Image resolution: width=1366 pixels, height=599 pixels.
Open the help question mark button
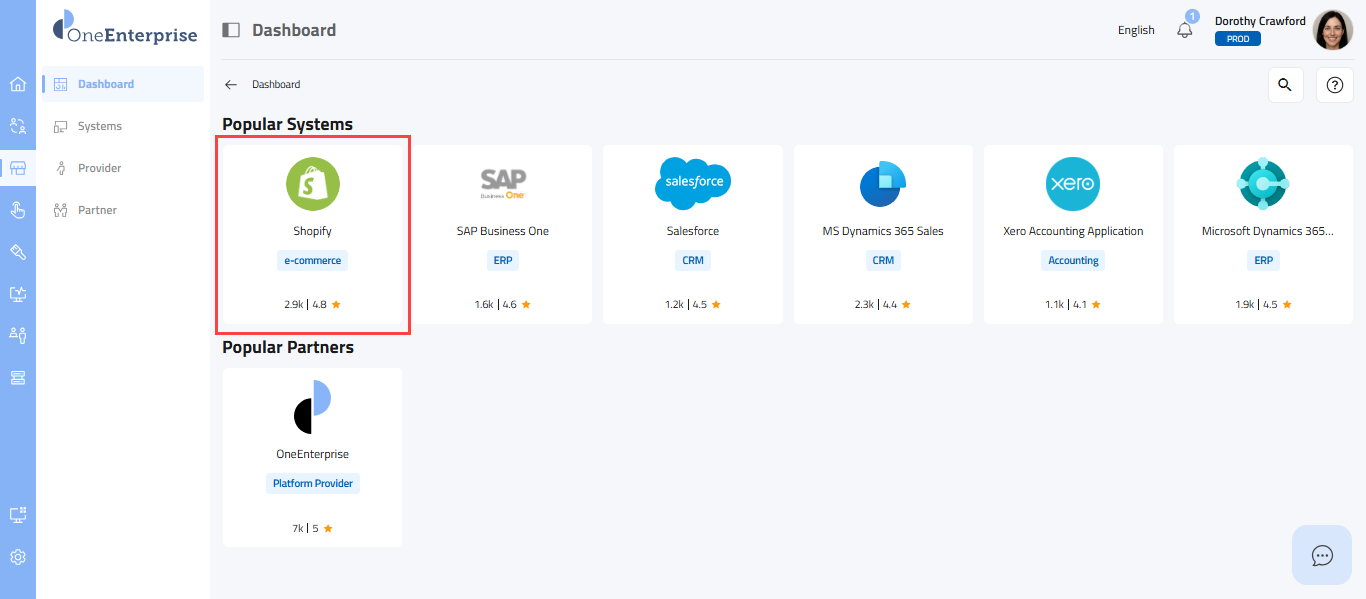coord(1334,85)
